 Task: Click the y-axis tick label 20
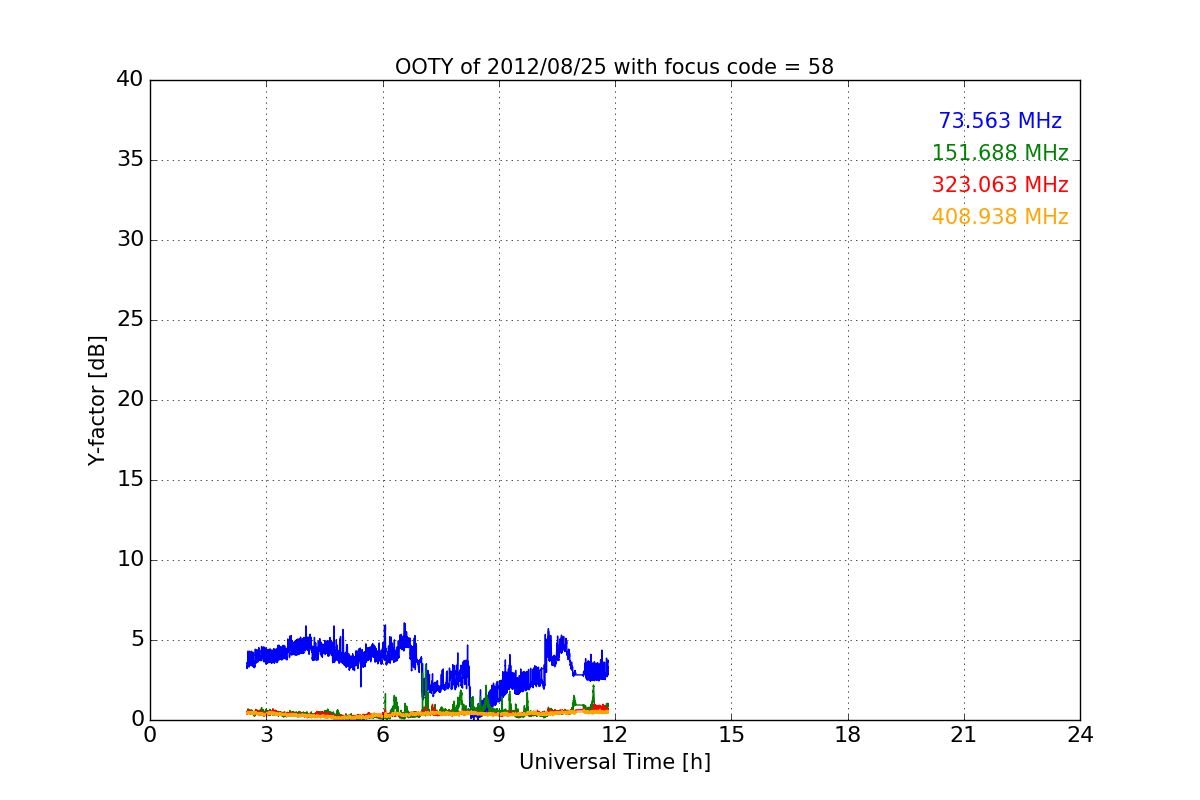(130, 400)
